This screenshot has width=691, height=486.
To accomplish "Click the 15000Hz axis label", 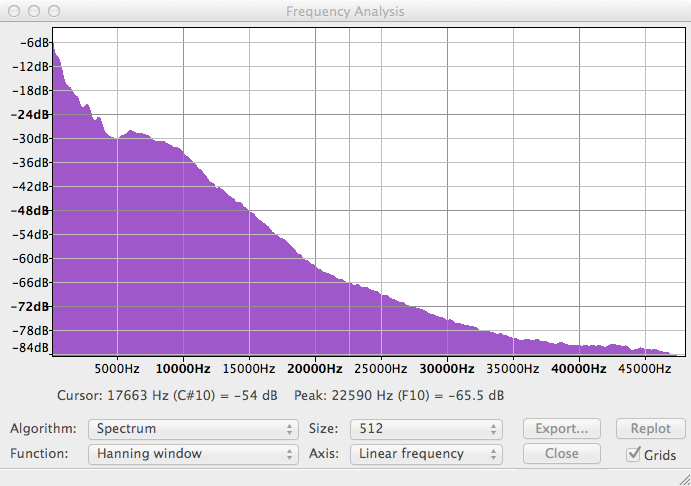I will 249,369.
